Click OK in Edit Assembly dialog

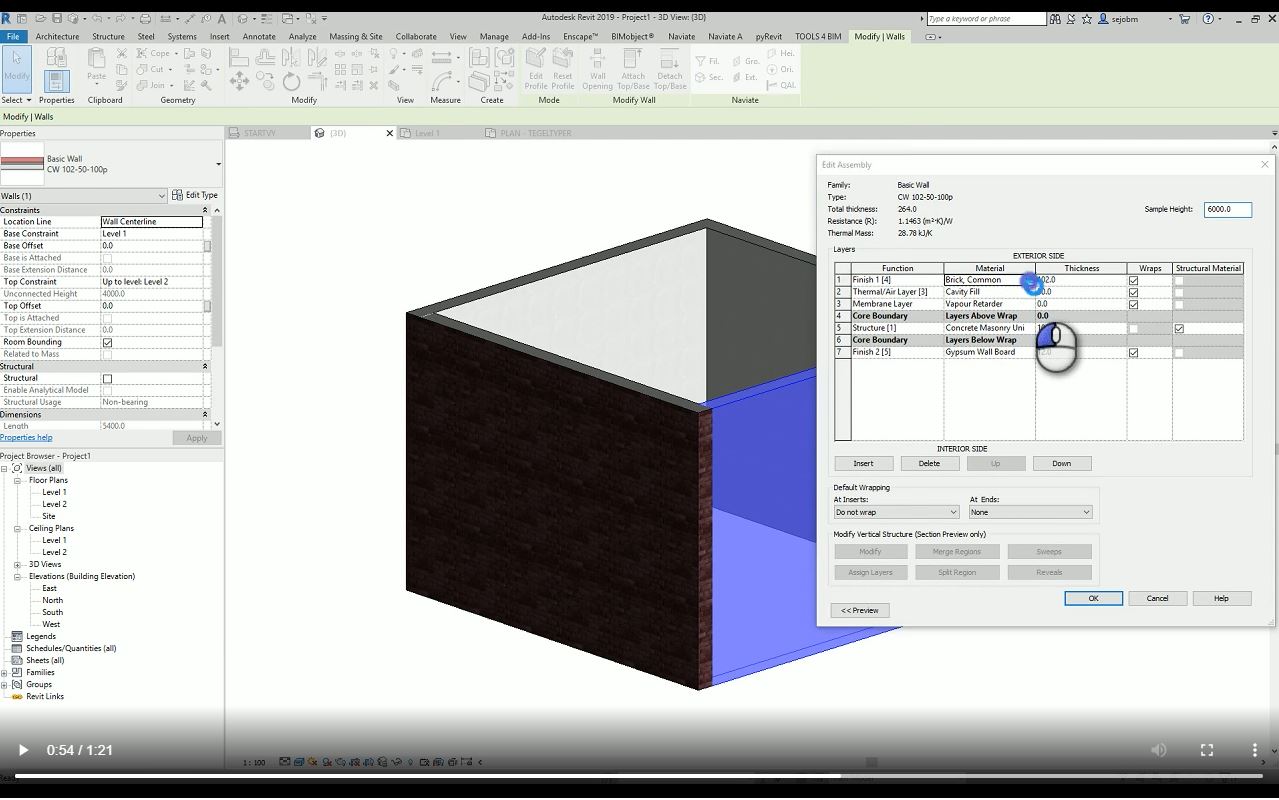[1093, 598]
